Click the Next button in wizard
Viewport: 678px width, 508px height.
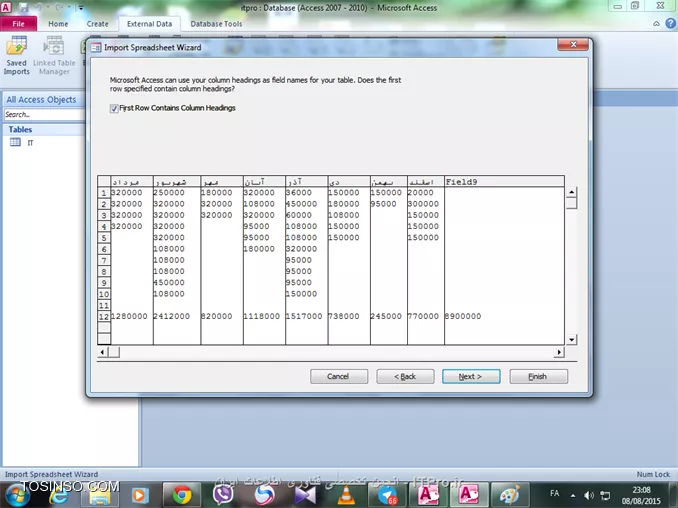tap(471, 377)
